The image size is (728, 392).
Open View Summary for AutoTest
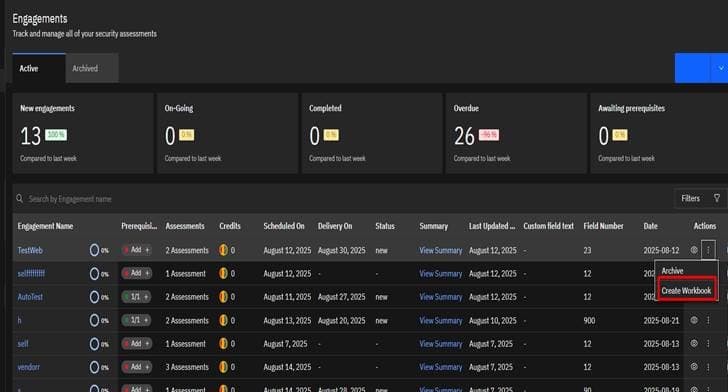pos(441,297)
